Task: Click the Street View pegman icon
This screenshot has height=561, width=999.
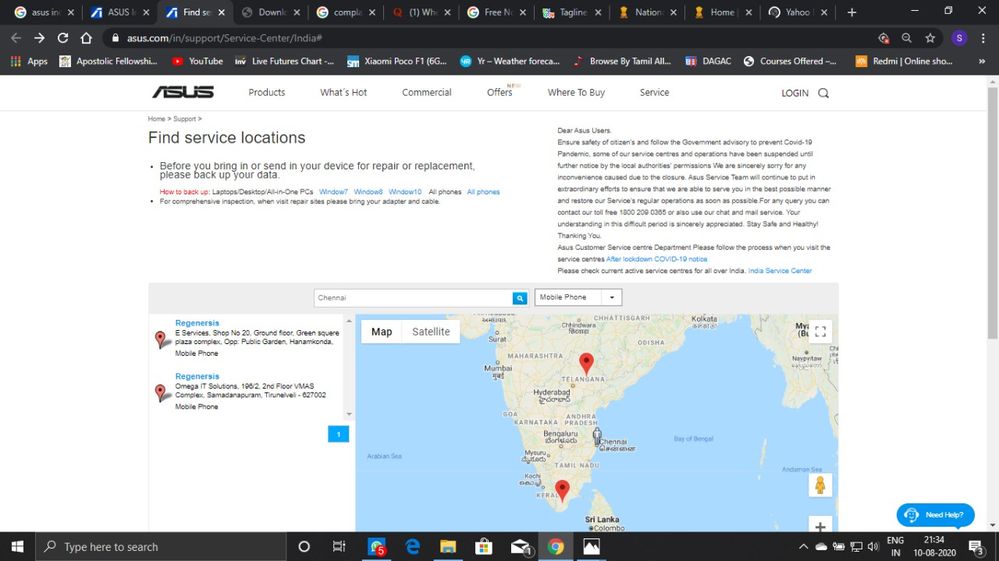Action: (x=820, y=485)
